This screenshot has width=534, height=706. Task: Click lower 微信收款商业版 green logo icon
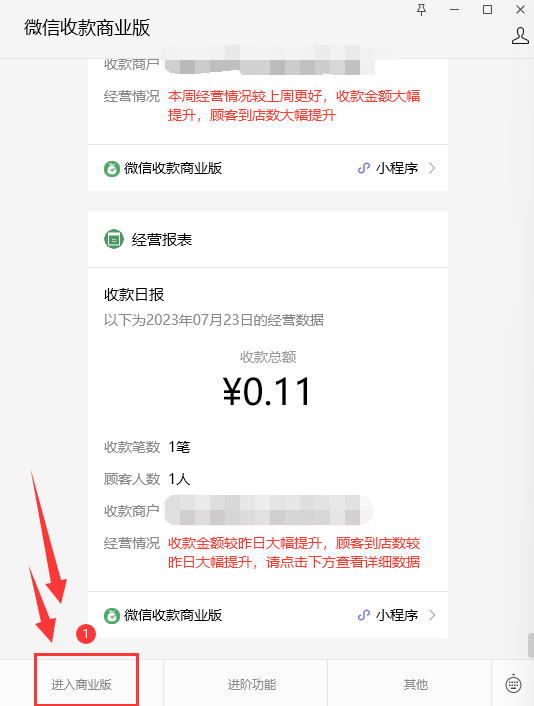coord(112,615)
